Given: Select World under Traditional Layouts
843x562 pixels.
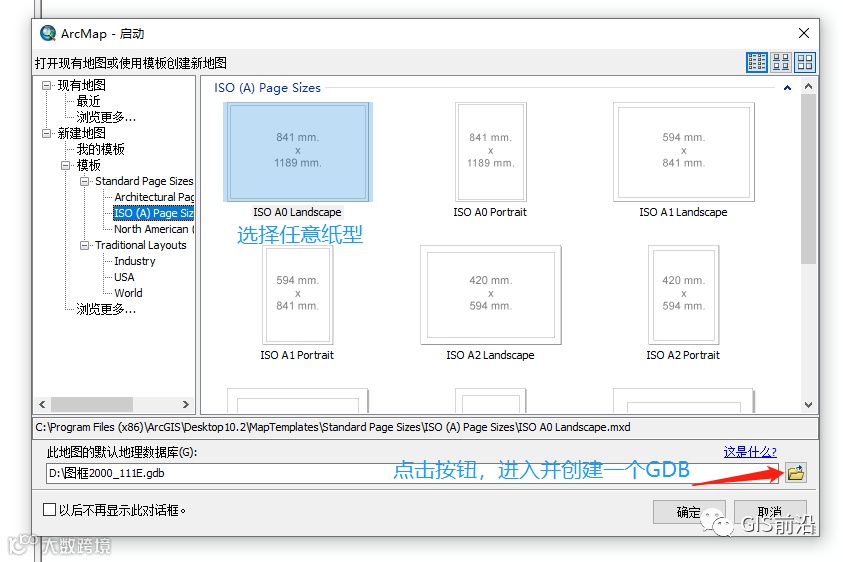Looking at the screenshot, I should pos(128,293).
